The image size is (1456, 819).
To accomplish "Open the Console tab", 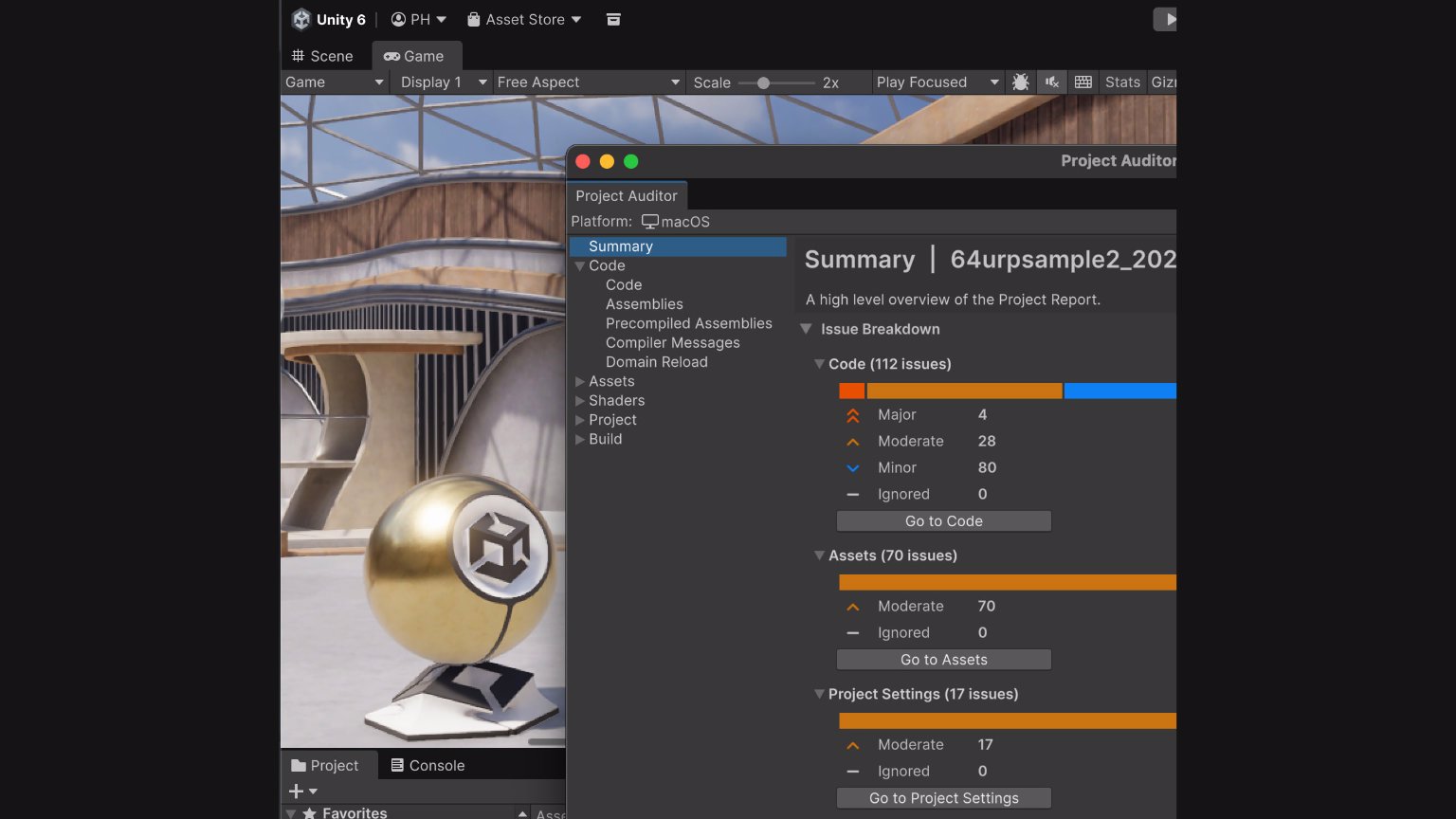I will [x=428, y=766].
